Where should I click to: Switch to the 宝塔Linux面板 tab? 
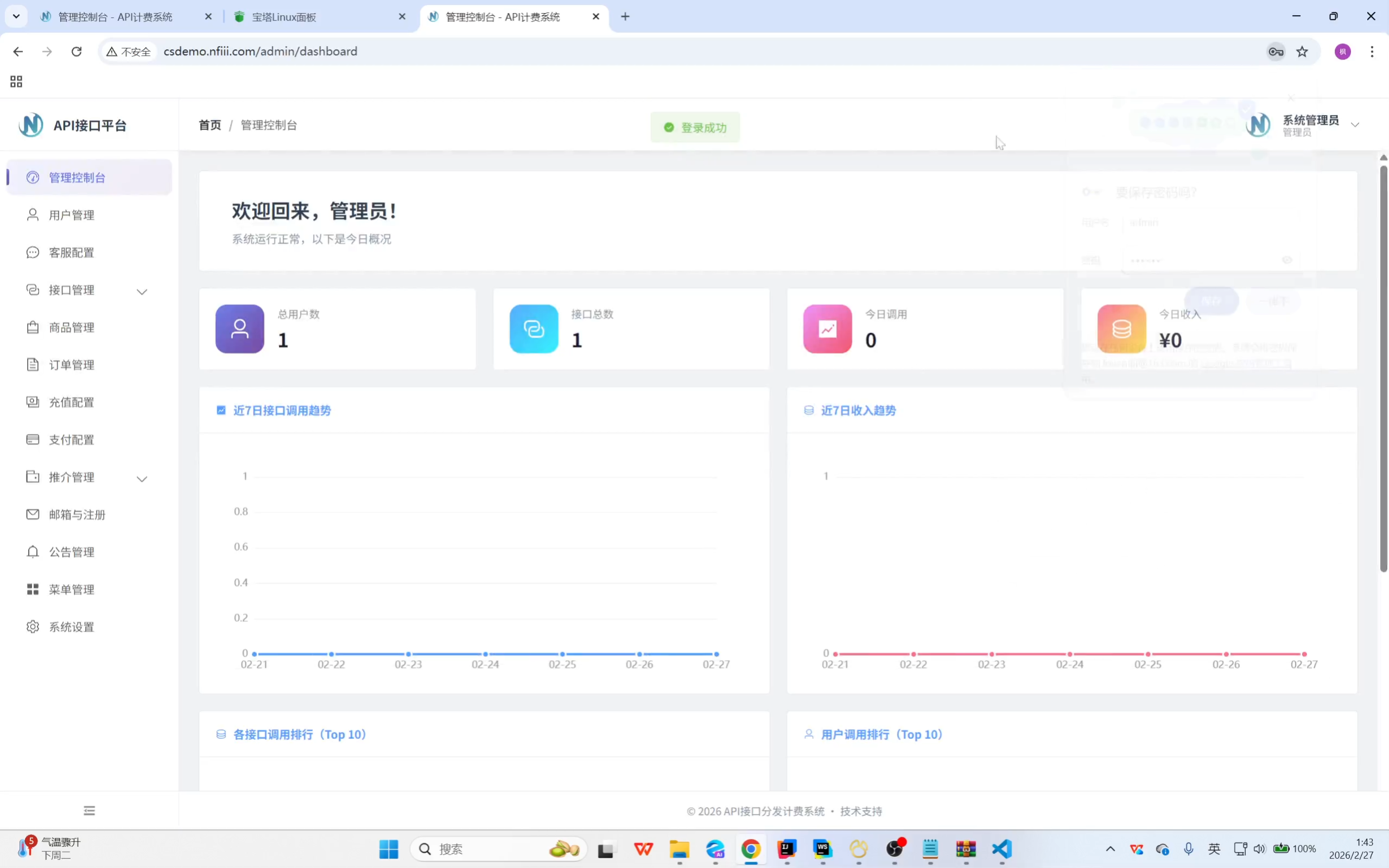click(283, 17)
